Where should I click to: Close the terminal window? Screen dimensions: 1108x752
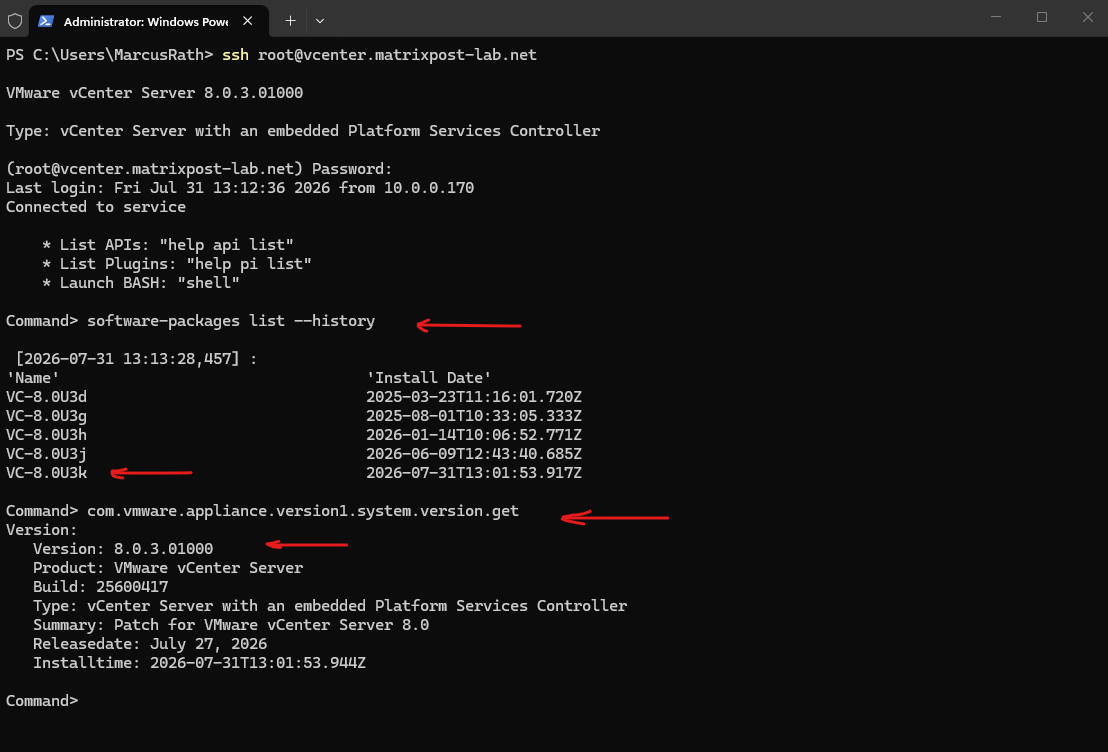point(1088,17)
